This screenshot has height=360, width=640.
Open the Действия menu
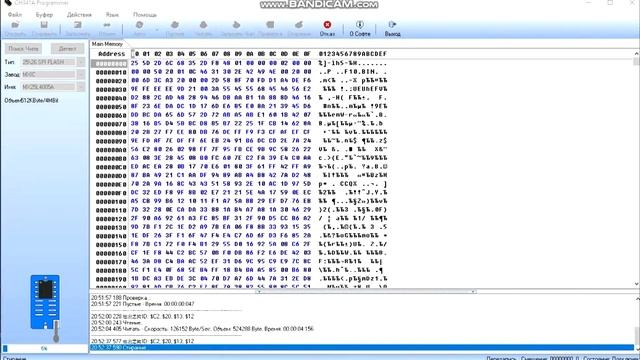click(x=79, y=15)
